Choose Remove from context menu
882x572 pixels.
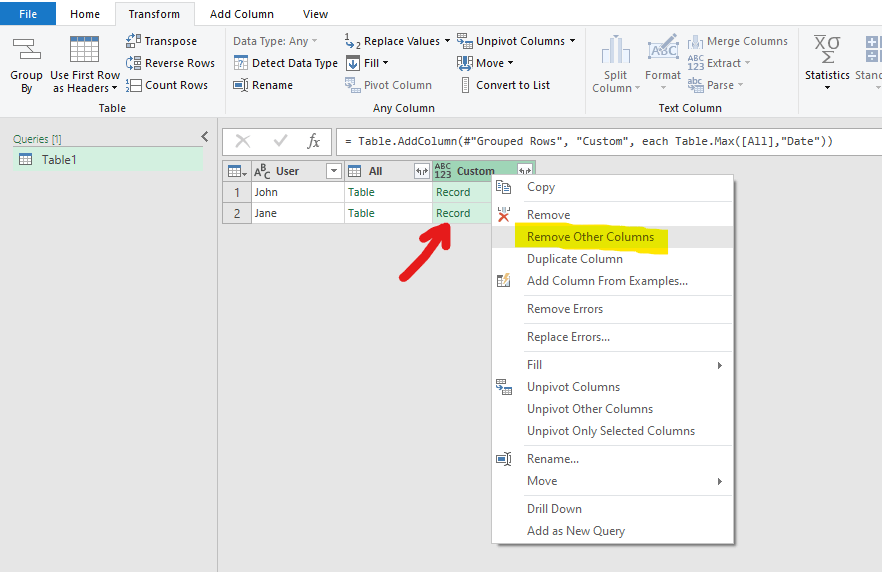click(613, 215)
